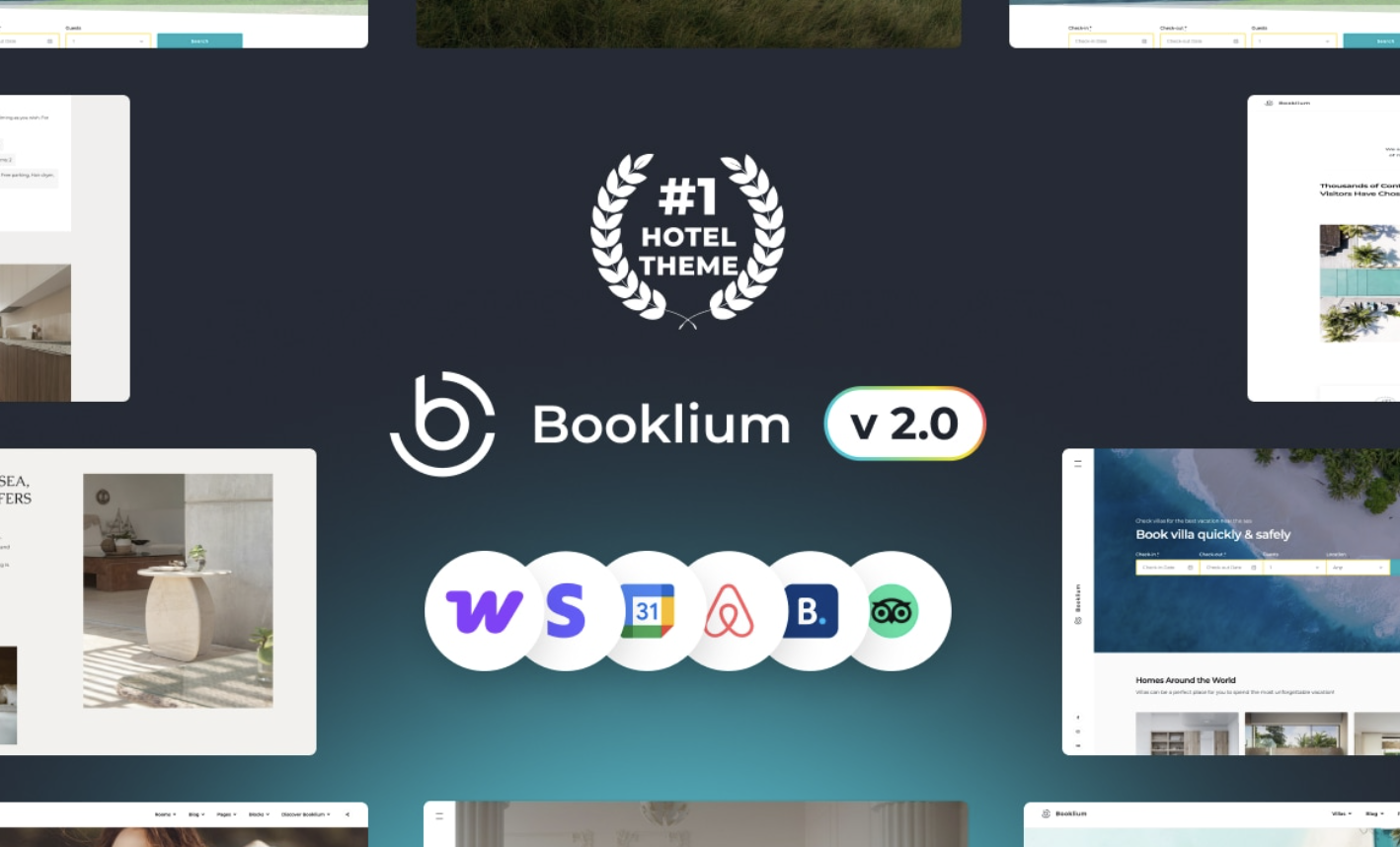Expand Guests dropdown in the top-right preview
This screenshot has height=847, width=1400.
1294,41
